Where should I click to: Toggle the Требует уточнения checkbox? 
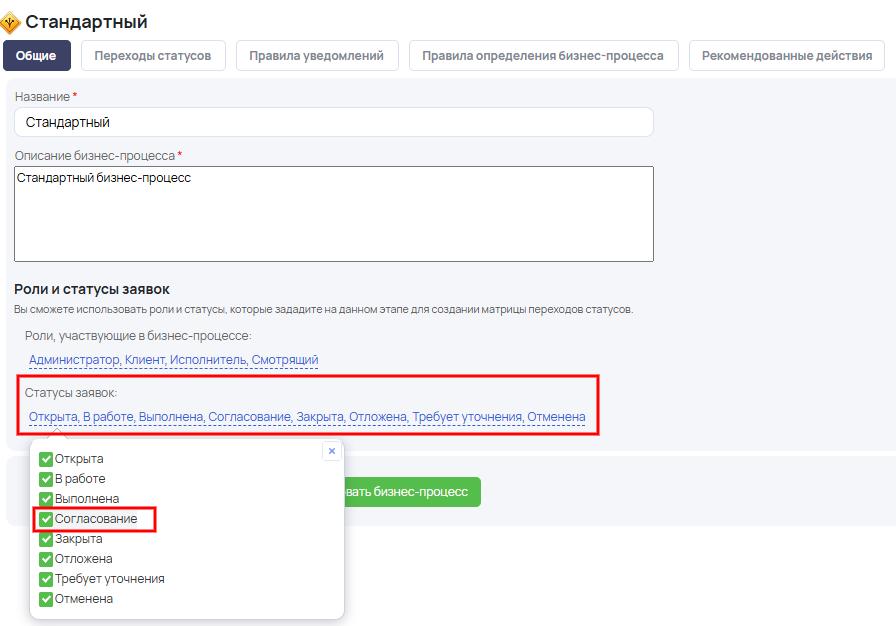coord(46,579)
